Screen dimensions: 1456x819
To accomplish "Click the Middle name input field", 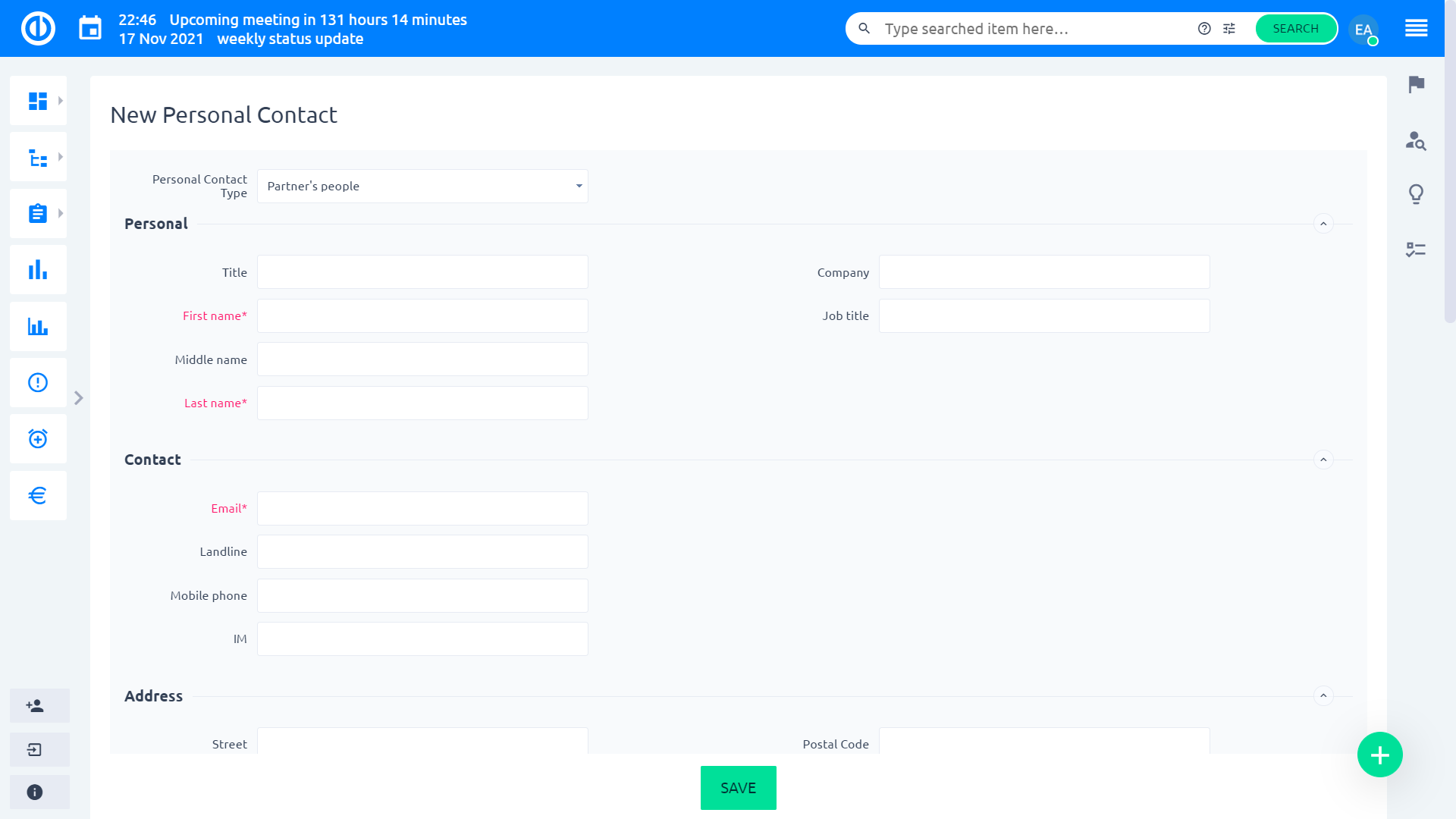I will [422, 359].
